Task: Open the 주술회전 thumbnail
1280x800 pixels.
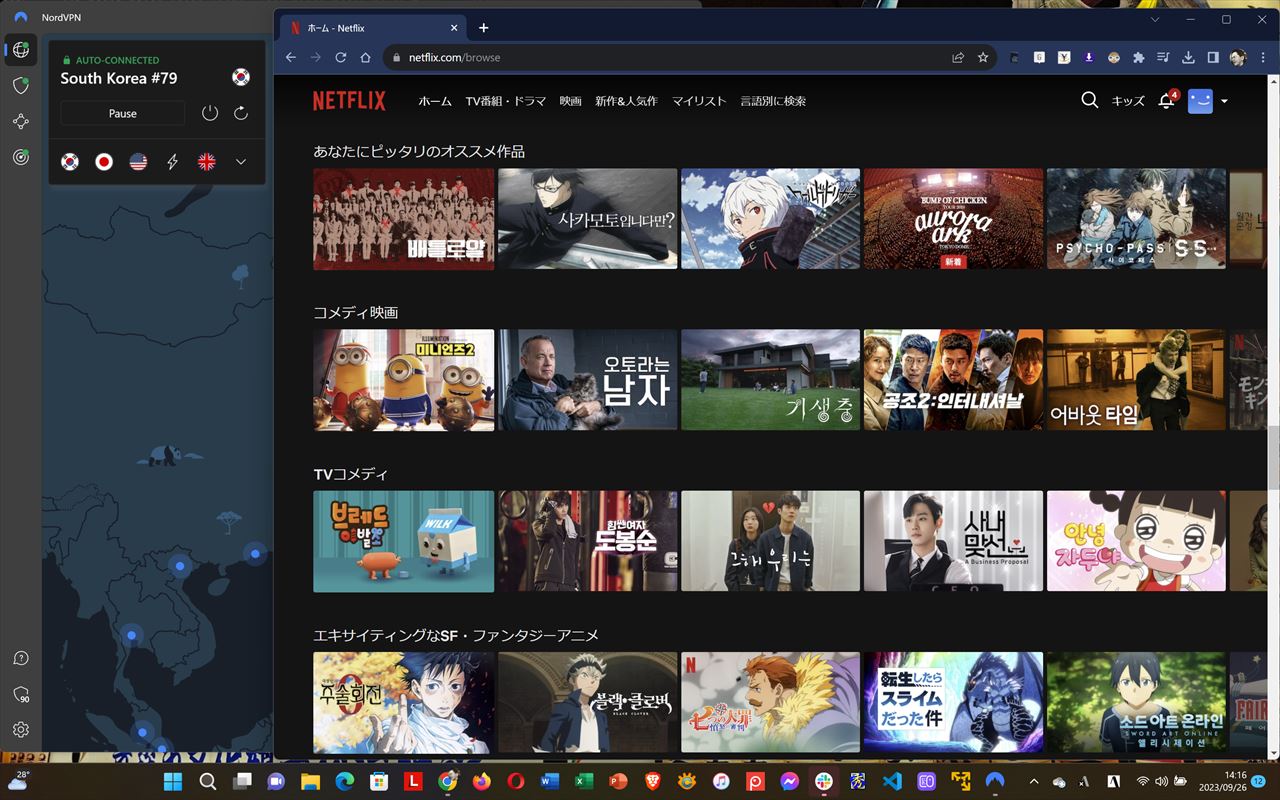Action: point(404,702)
